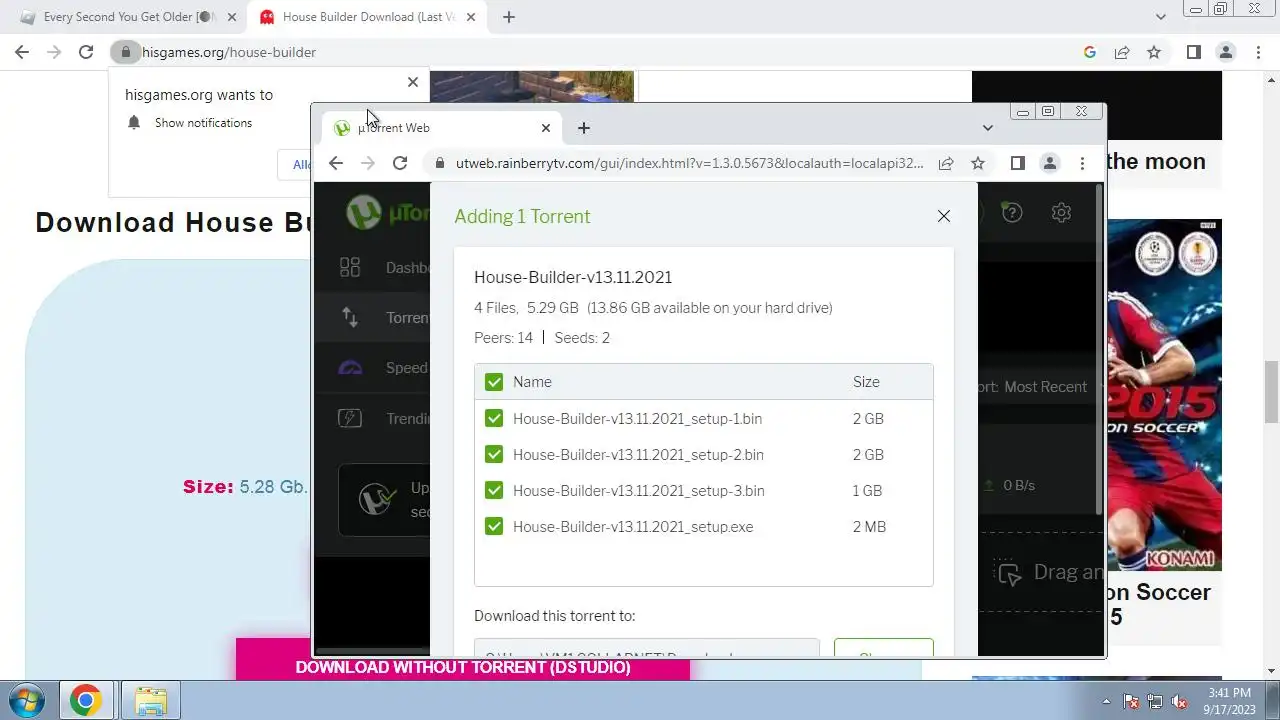The width and height of the screenshot is (1280, 720).
Task: Open profile in main Chrome window
Action: [x=1226, y=52]
